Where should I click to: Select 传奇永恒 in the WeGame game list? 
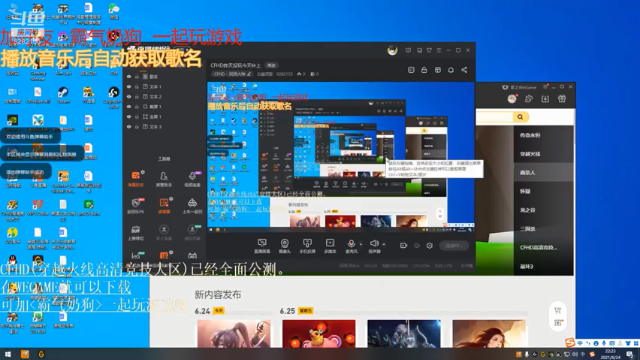544,135
